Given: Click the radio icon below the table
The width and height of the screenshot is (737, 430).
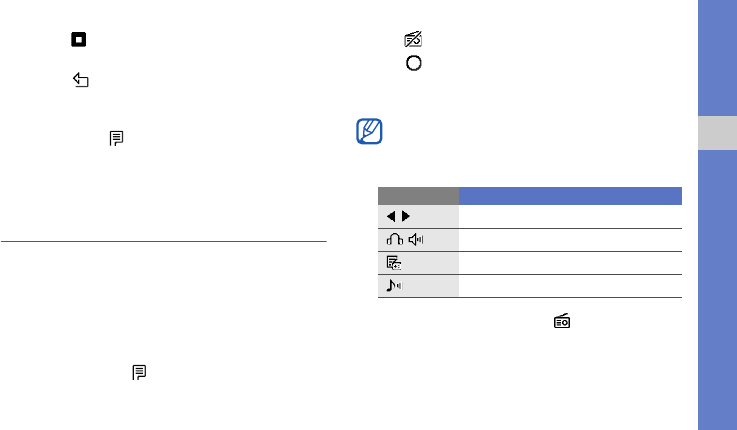Looking at the screenshot, I should click(562, 321).
